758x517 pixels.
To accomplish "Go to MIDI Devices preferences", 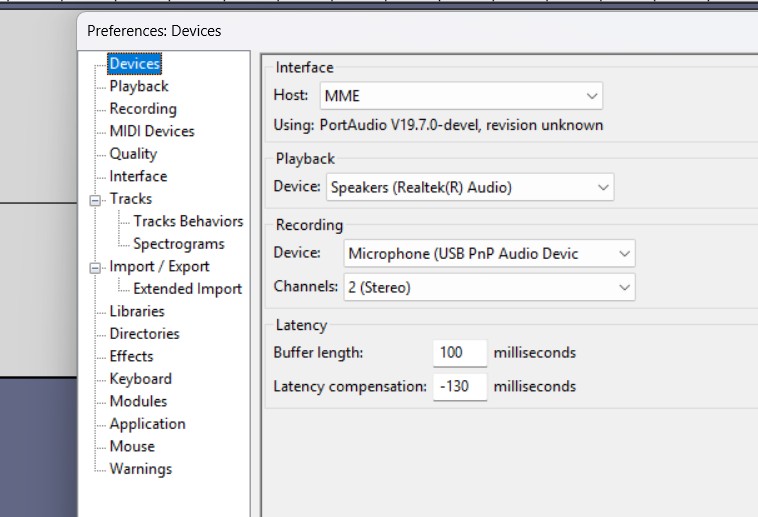I will [x=152, y=131].
